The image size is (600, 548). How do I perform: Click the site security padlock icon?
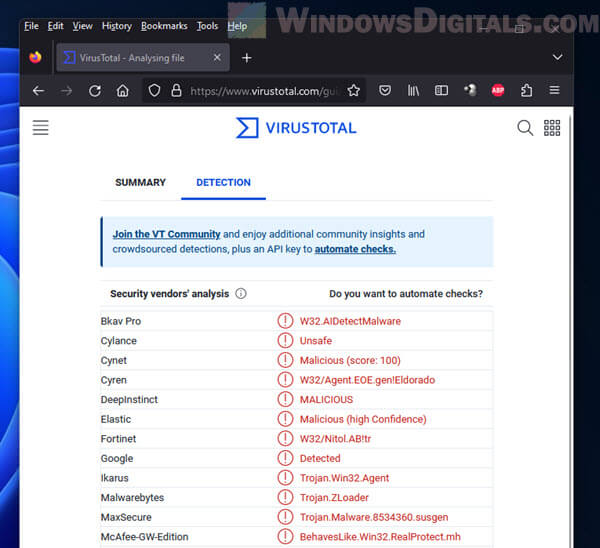click(176, 91)
